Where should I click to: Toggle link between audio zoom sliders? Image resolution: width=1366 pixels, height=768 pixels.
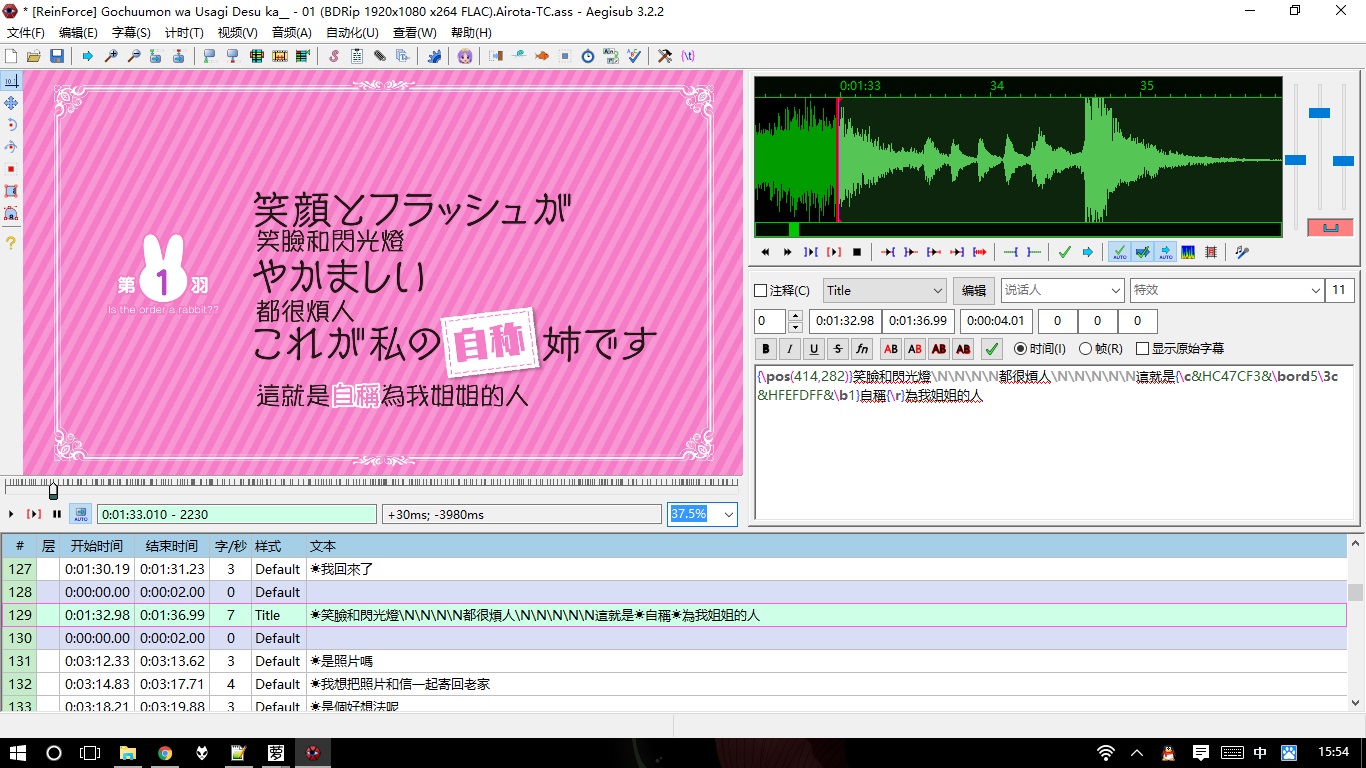(1330, 227)
